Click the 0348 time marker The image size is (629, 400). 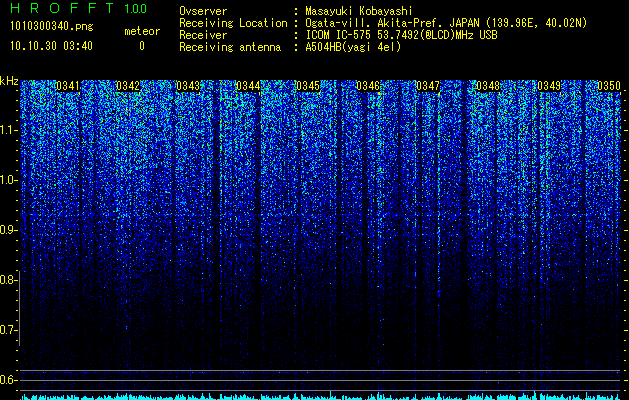[x=488, y=86]
